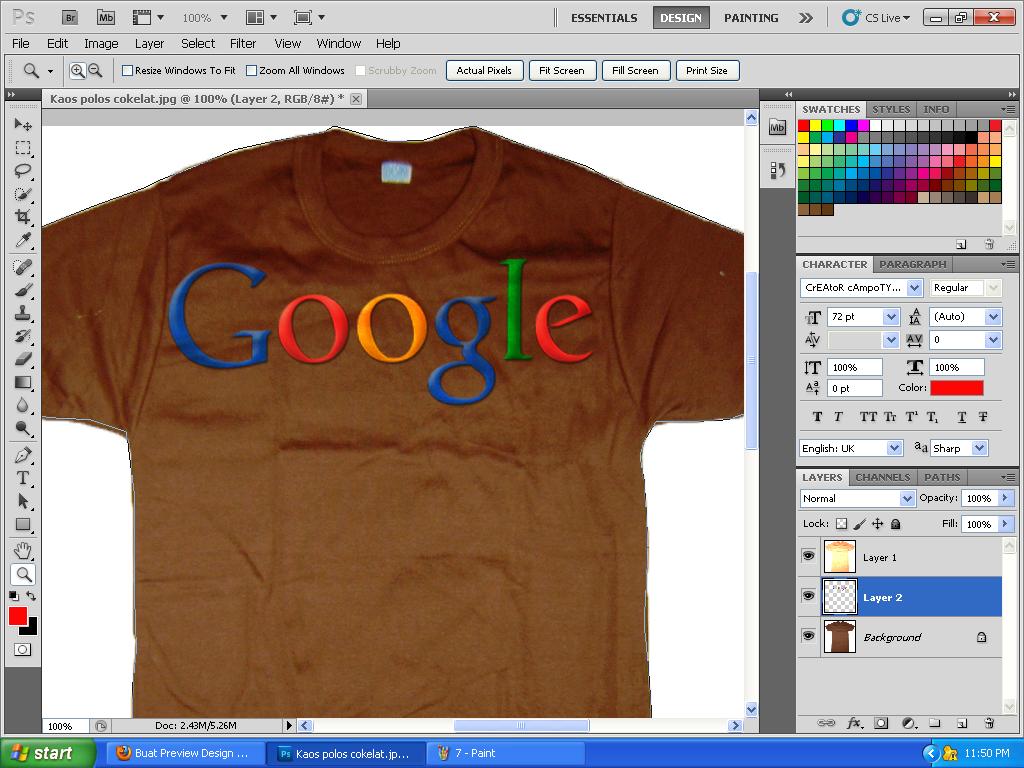The height and width of the screenshot is (768, 1024).
Task: Toggle Faux Bold text style
Action: pos(817,417)
